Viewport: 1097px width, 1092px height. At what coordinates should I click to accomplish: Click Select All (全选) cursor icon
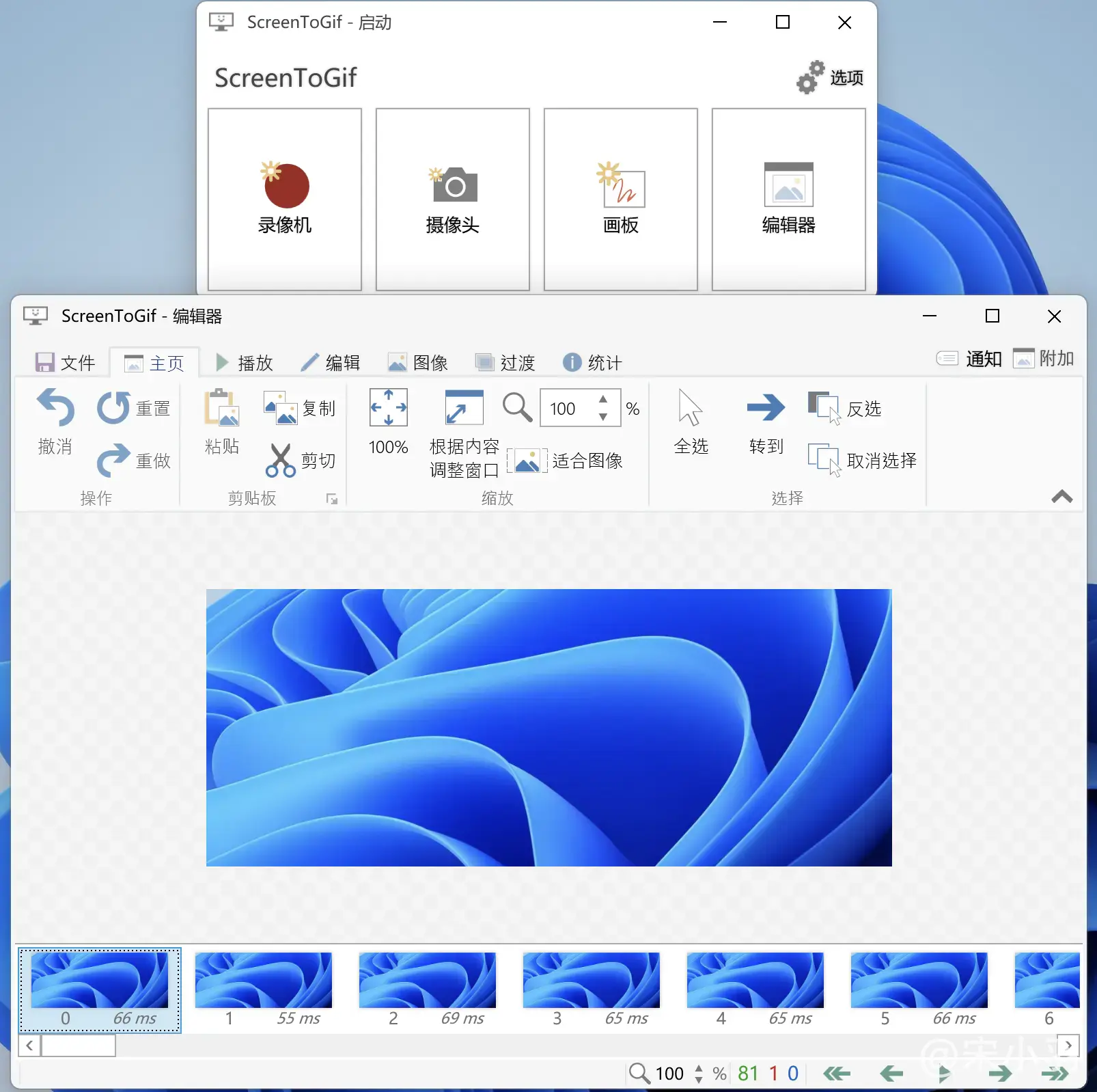[x=691, y=409]
